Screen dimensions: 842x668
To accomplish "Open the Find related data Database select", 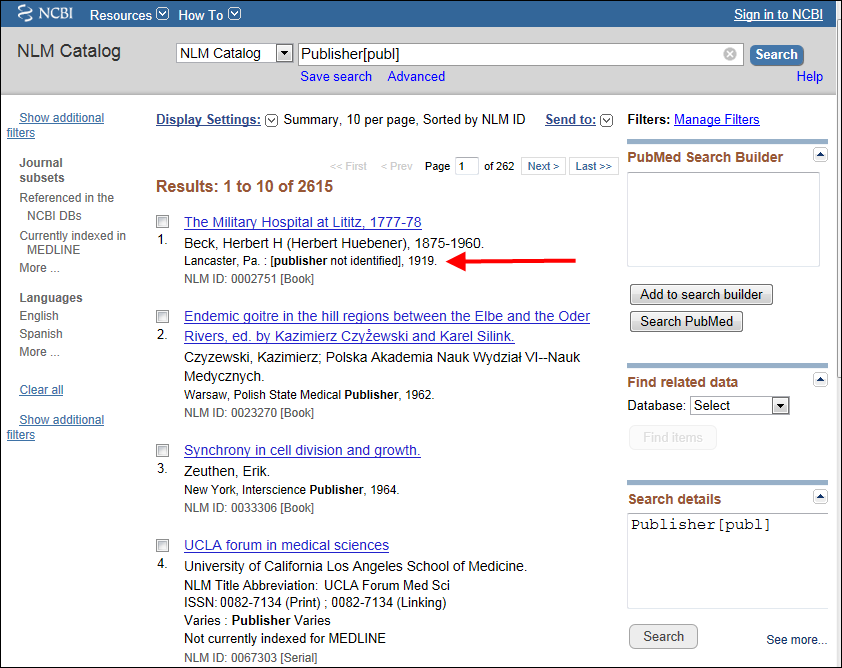I will click(739, 405).
